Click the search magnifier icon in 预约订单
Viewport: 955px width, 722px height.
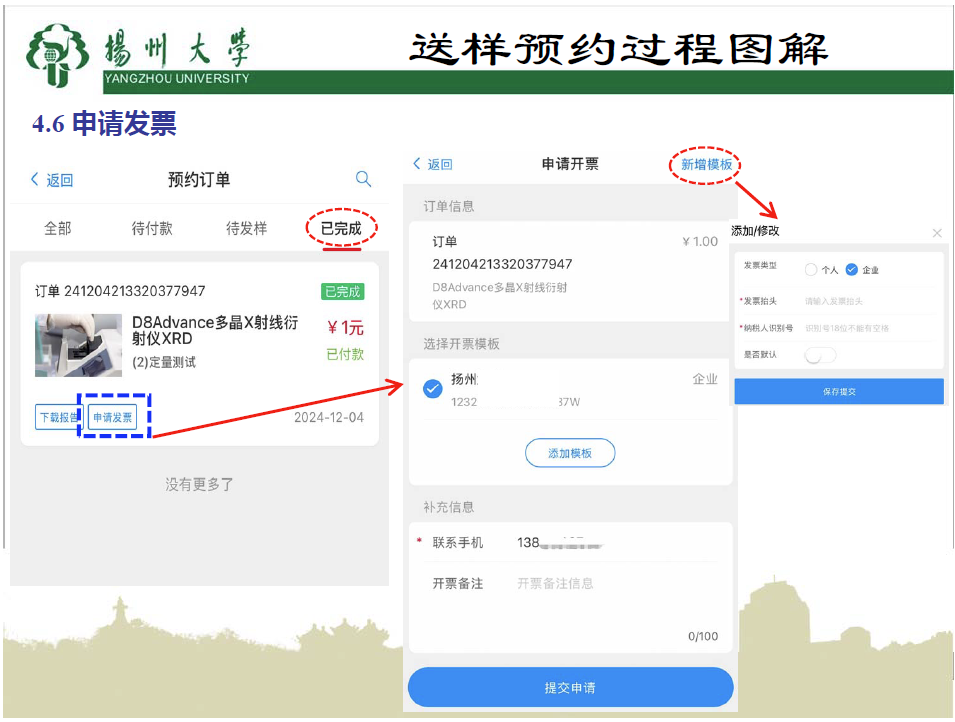pos(363,179)
